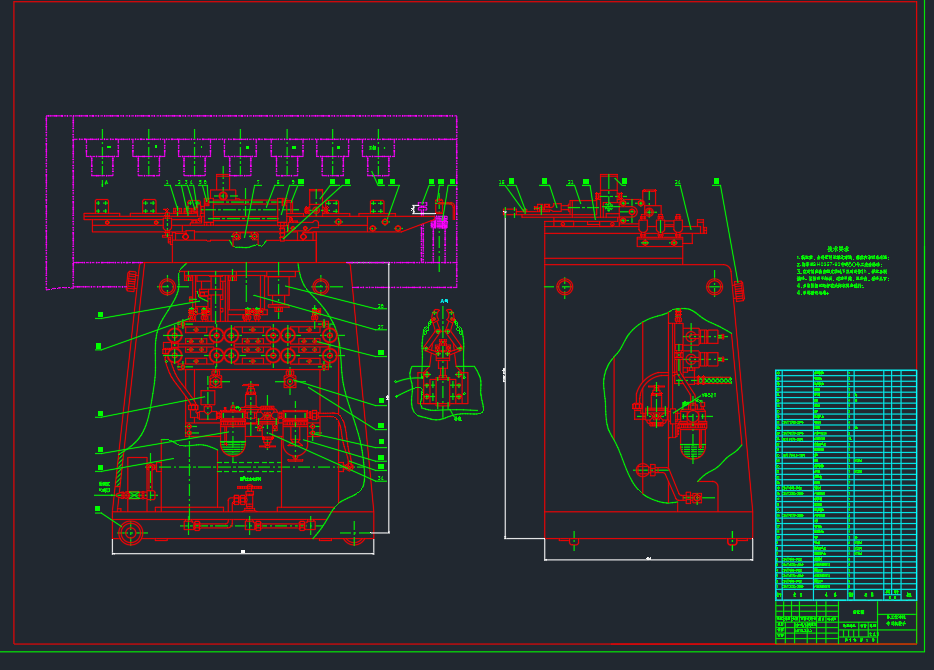Click left lifting hole circle on front view

pyautogui.click(x=167, y=286)
